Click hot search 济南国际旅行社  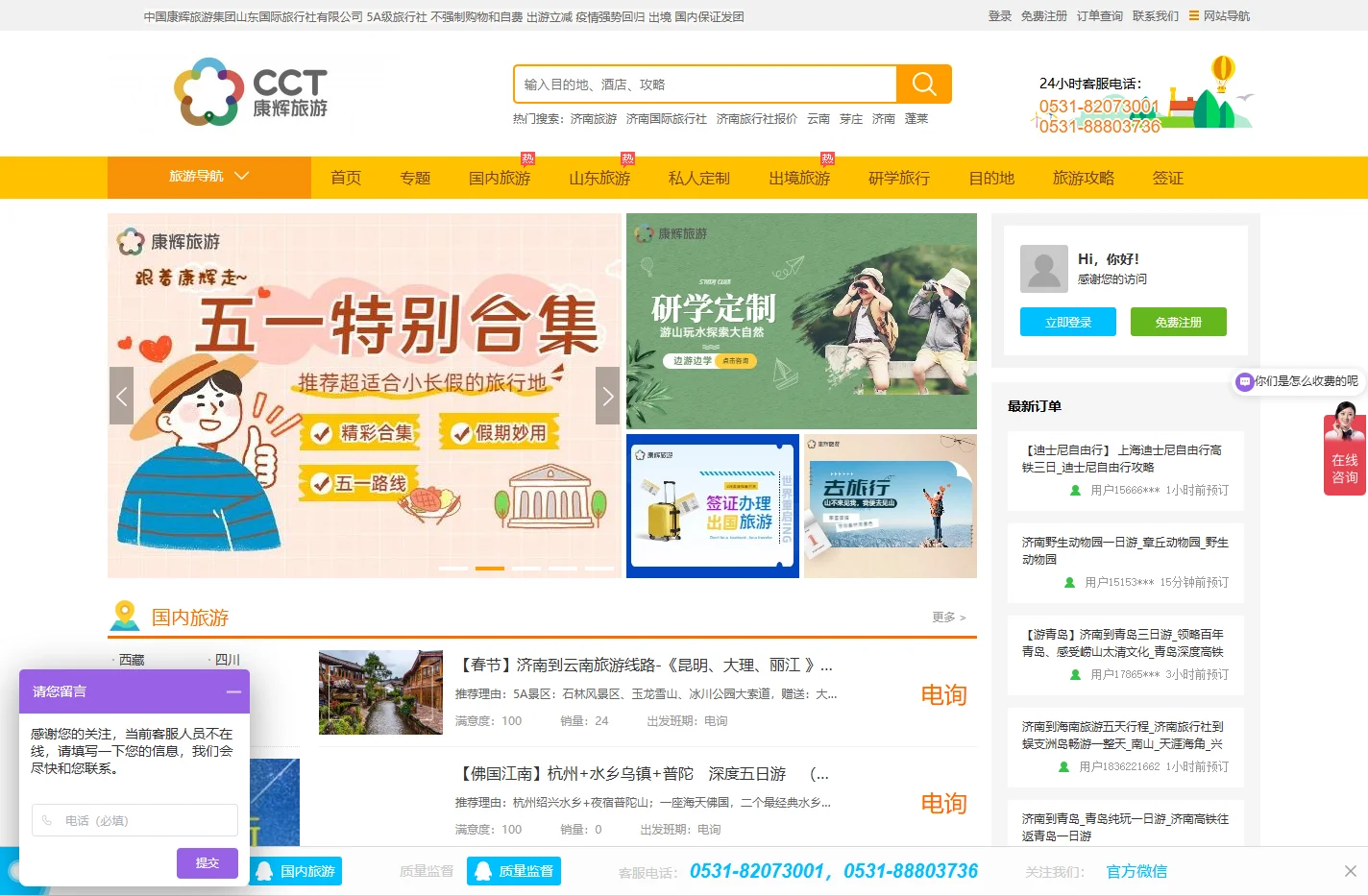[x=667, y=119]
